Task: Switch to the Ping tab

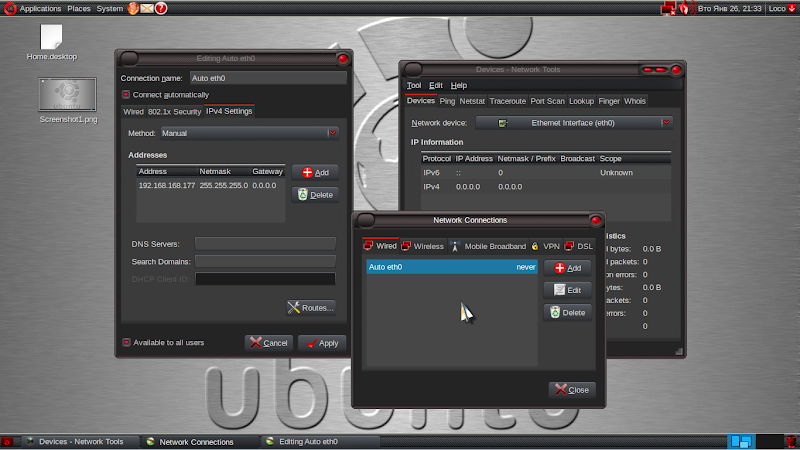Action: (447, 101)
